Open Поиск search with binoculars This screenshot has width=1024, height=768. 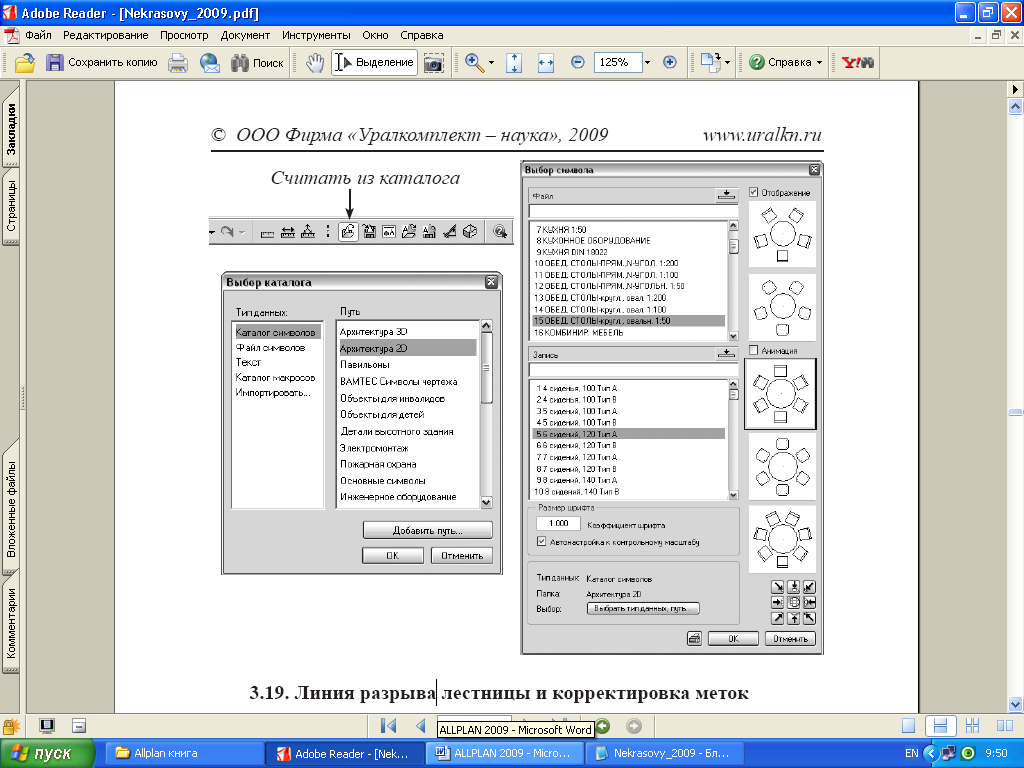point(257,63)
